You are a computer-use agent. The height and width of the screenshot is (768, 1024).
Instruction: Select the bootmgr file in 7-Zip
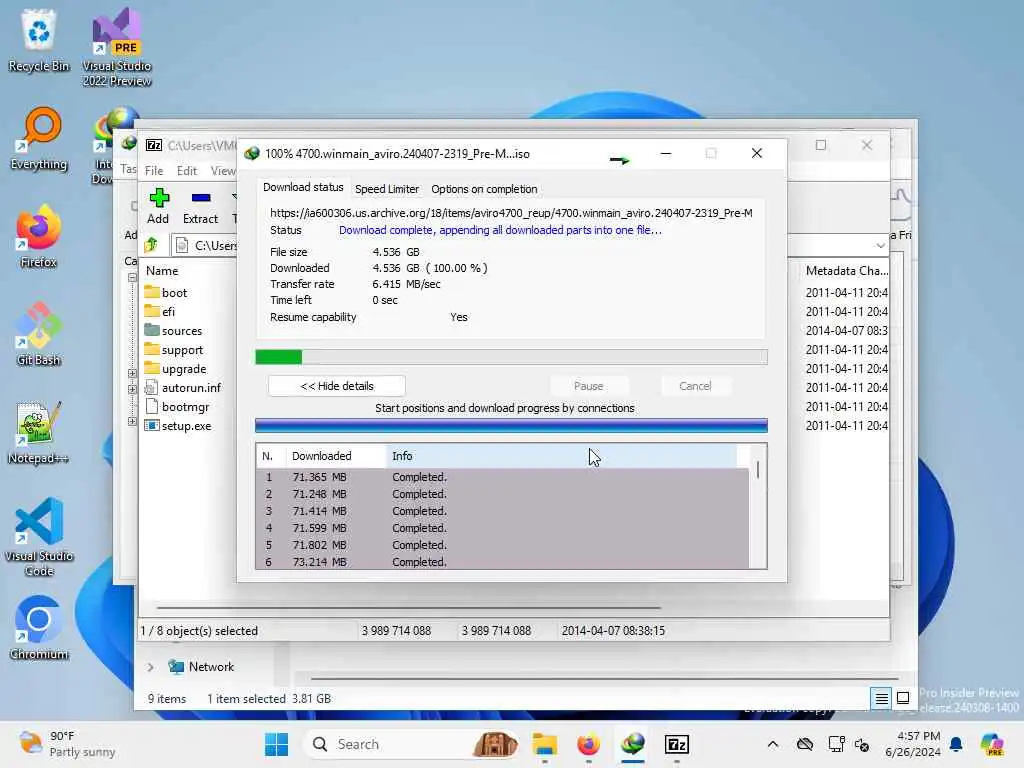185,406
